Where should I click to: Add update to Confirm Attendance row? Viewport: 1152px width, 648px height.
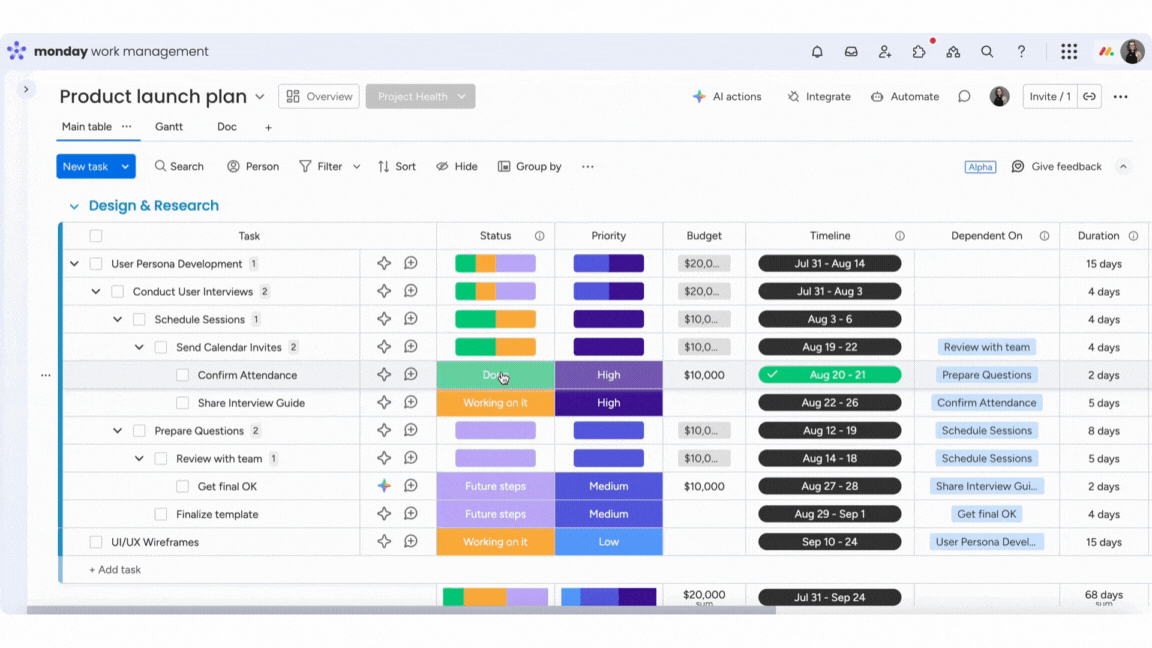pos(411,375)
